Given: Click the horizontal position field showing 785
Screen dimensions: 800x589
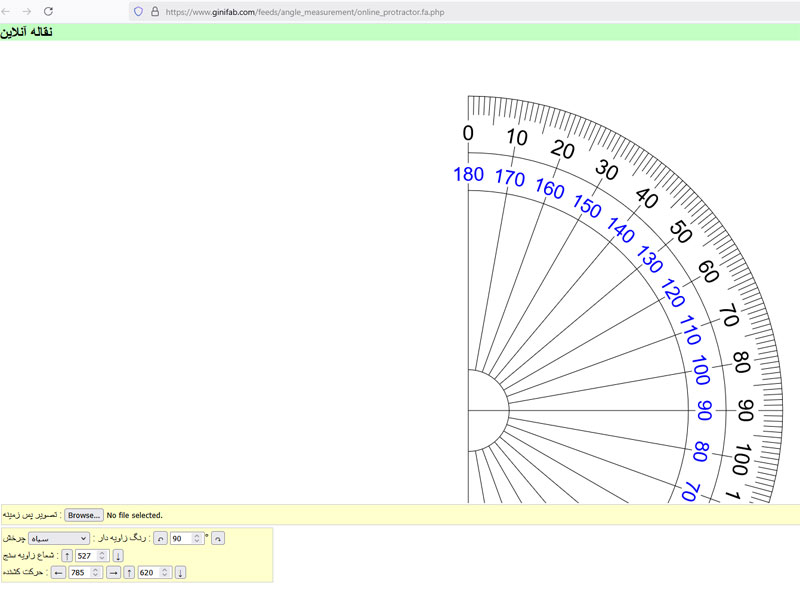Looking at the screenshot, I should click(x=80, y=572).
